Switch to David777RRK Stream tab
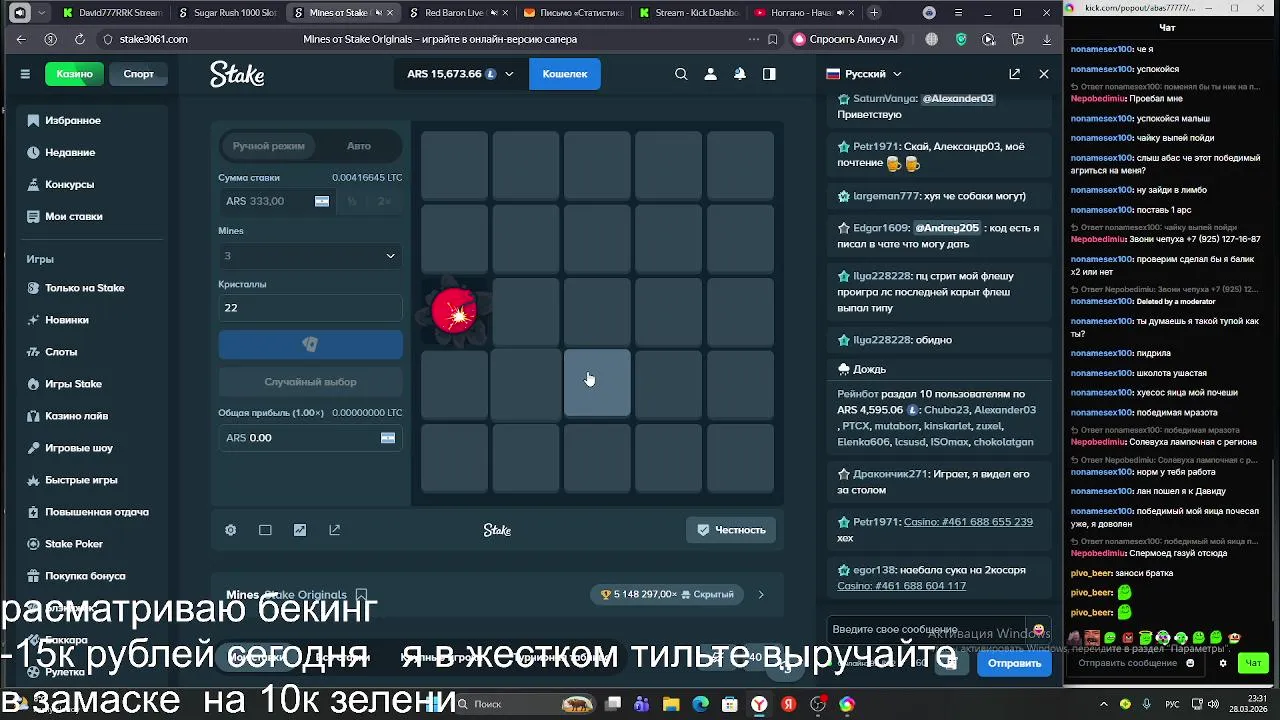1280x720 pixels. coord(112,13)
